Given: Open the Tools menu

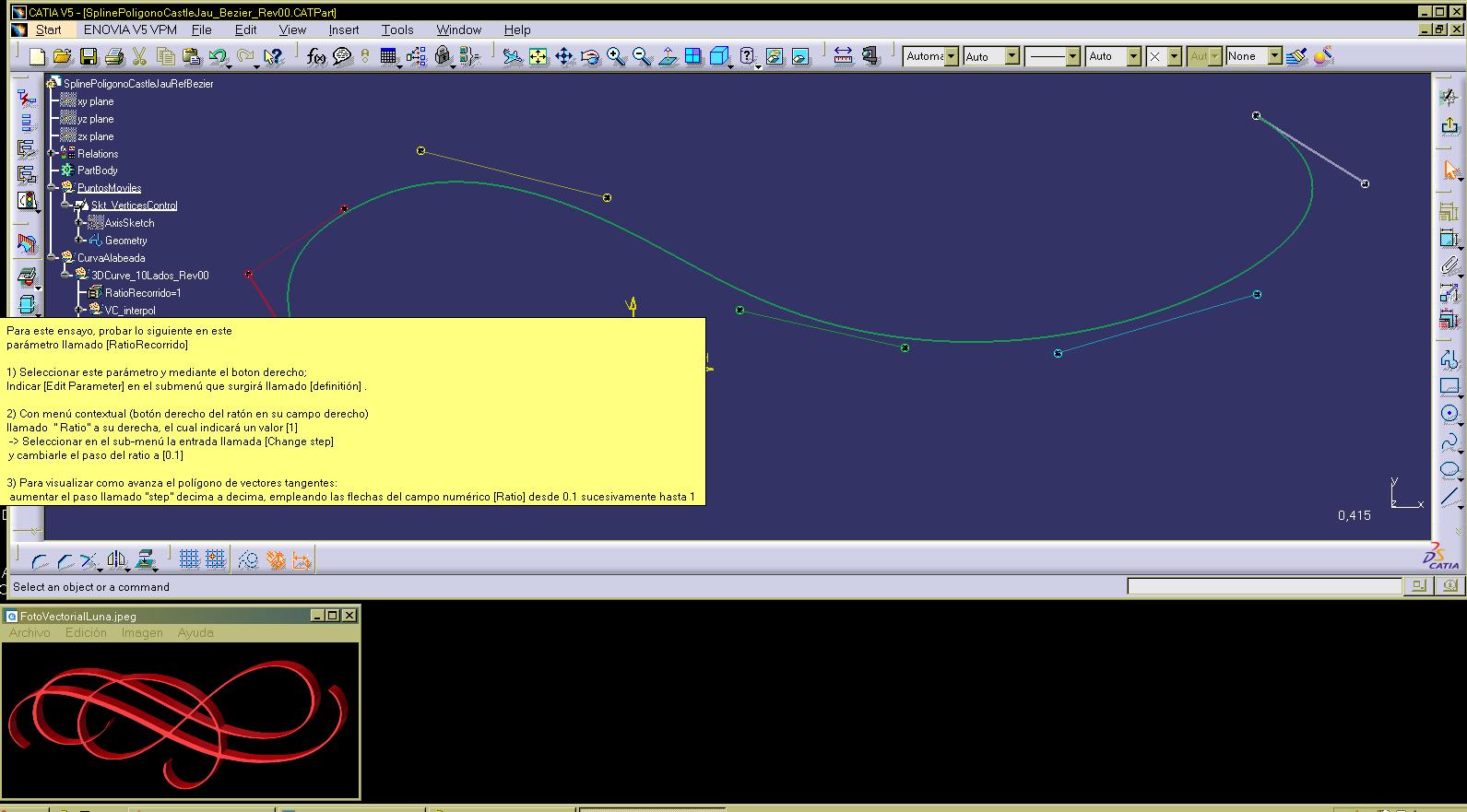Looking at the screenshot, I should coord(397,29).
